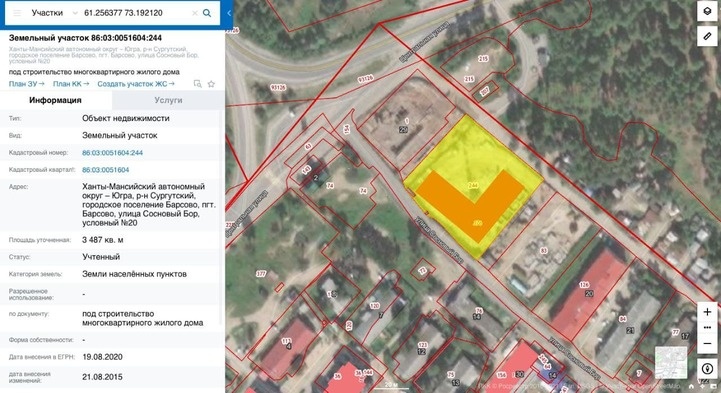The image size is (721, 393).
Task: Clear the search coordinates with X
Action: click(x=195, y=13)
